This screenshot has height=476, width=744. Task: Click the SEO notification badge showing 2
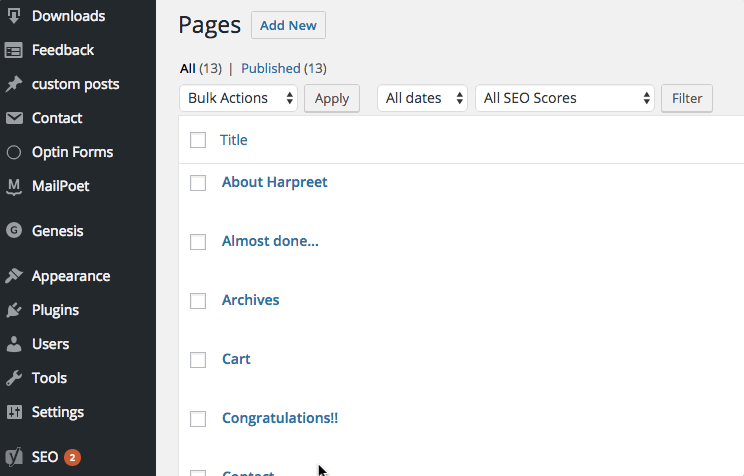coord(72,457)
